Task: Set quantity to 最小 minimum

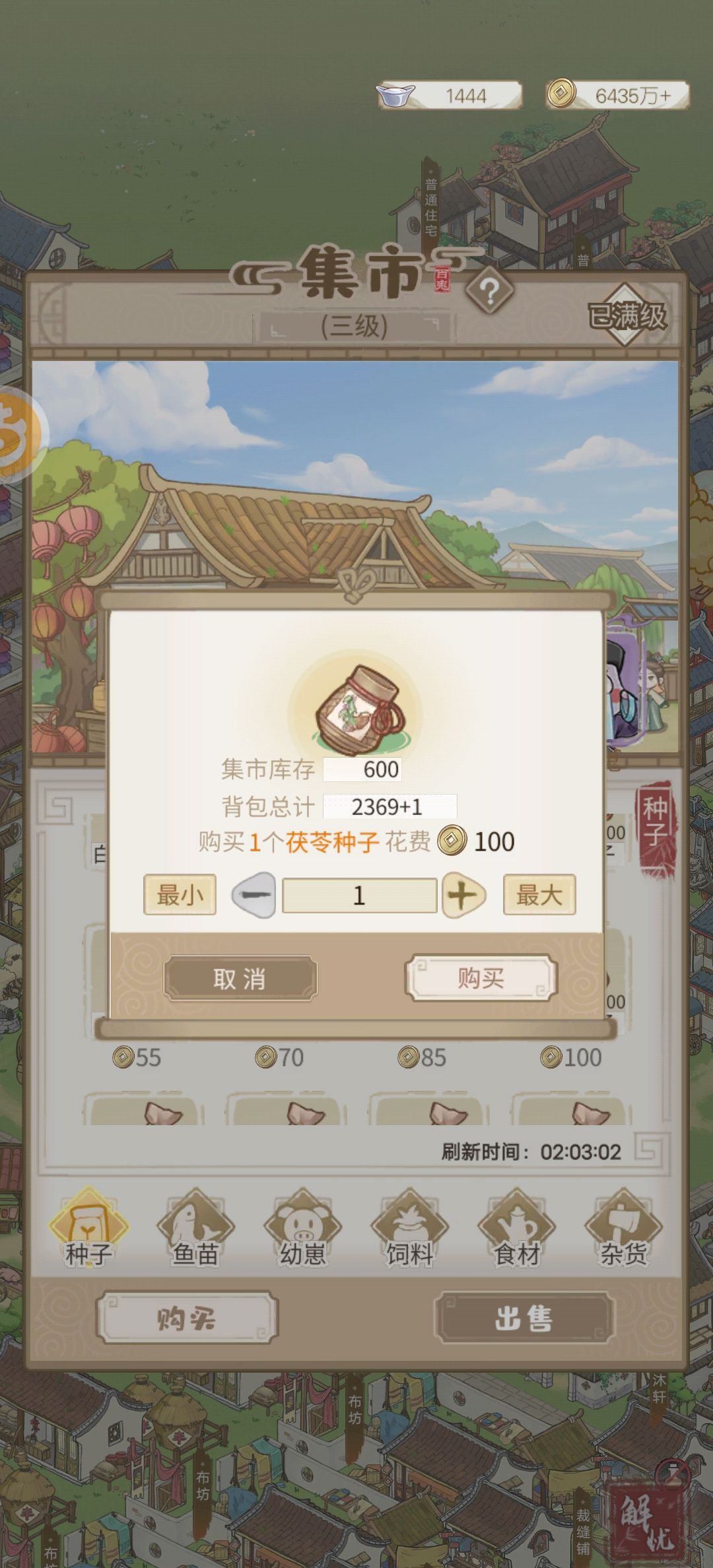Action: tap(180, 895)
